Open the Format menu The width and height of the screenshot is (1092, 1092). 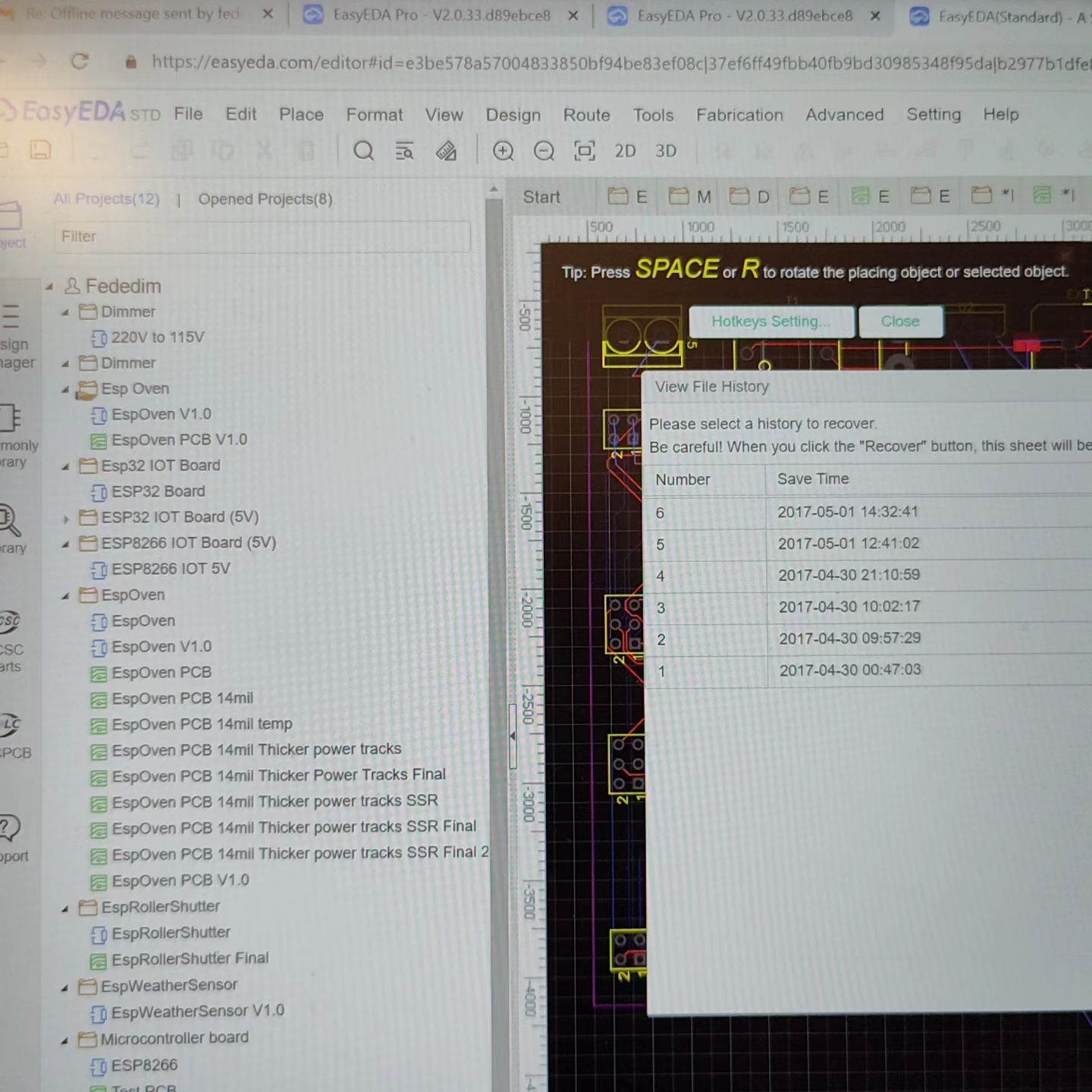click(375, 115)
